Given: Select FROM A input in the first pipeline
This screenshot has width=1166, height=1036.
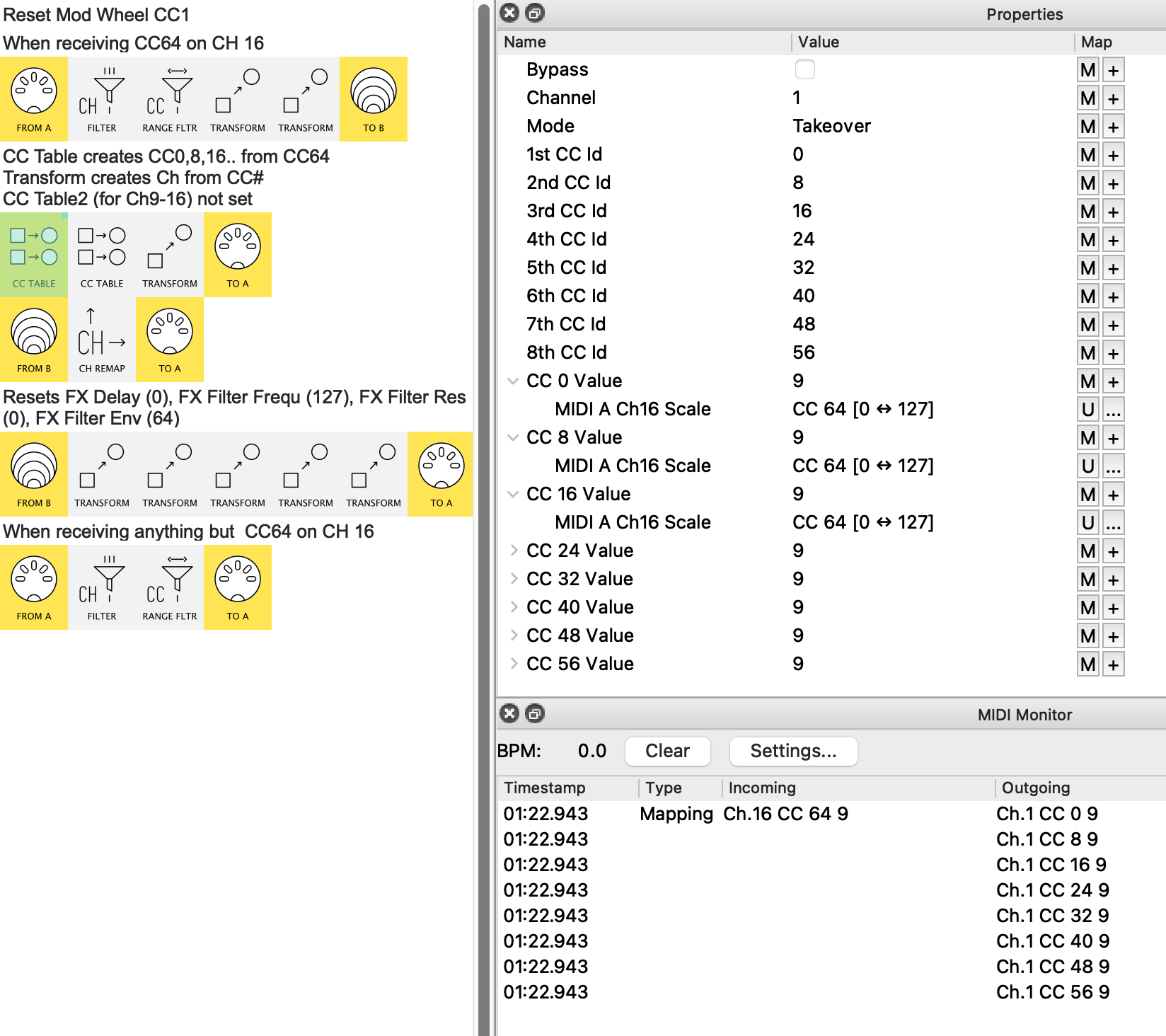Looking at the screenshot, I should click(34, 99).
